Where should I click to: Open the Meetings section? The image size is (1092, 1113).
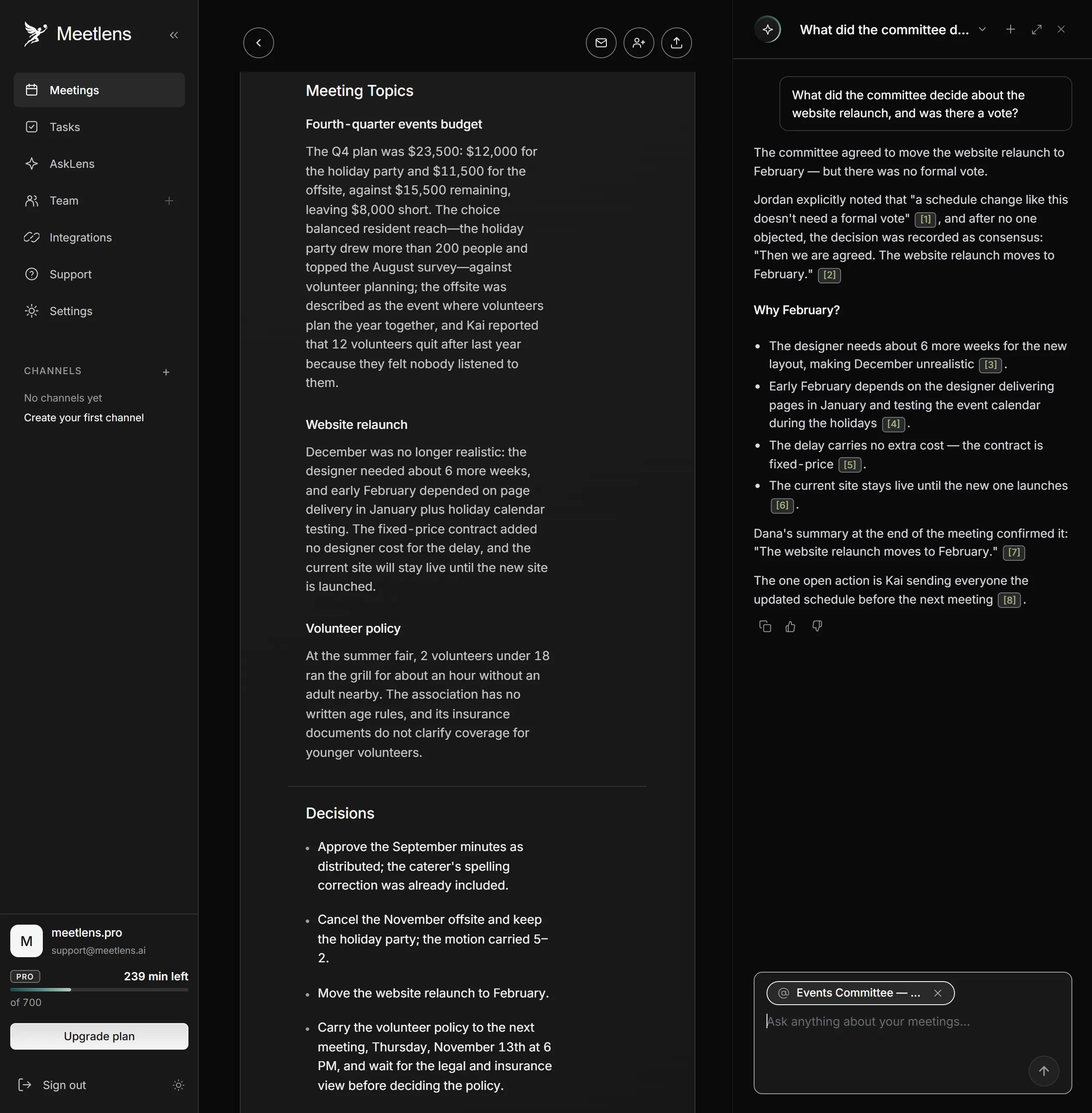click(99, 90)
